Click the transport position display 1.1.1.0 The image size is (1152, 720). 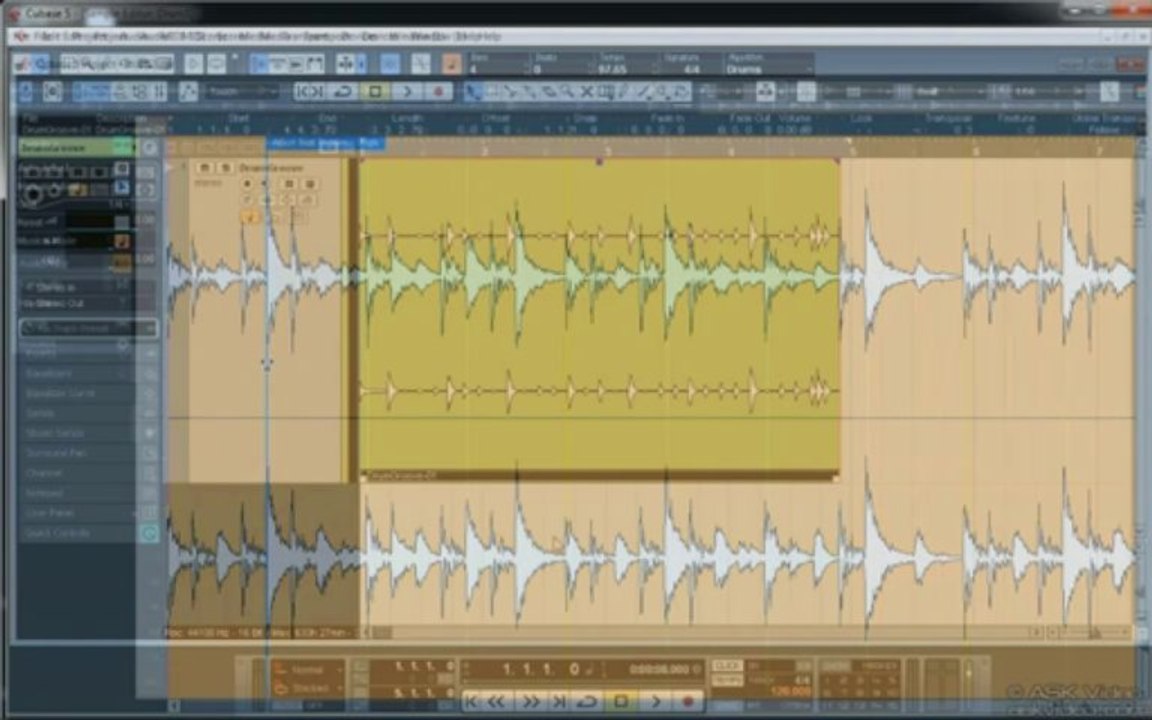[540, 669]
